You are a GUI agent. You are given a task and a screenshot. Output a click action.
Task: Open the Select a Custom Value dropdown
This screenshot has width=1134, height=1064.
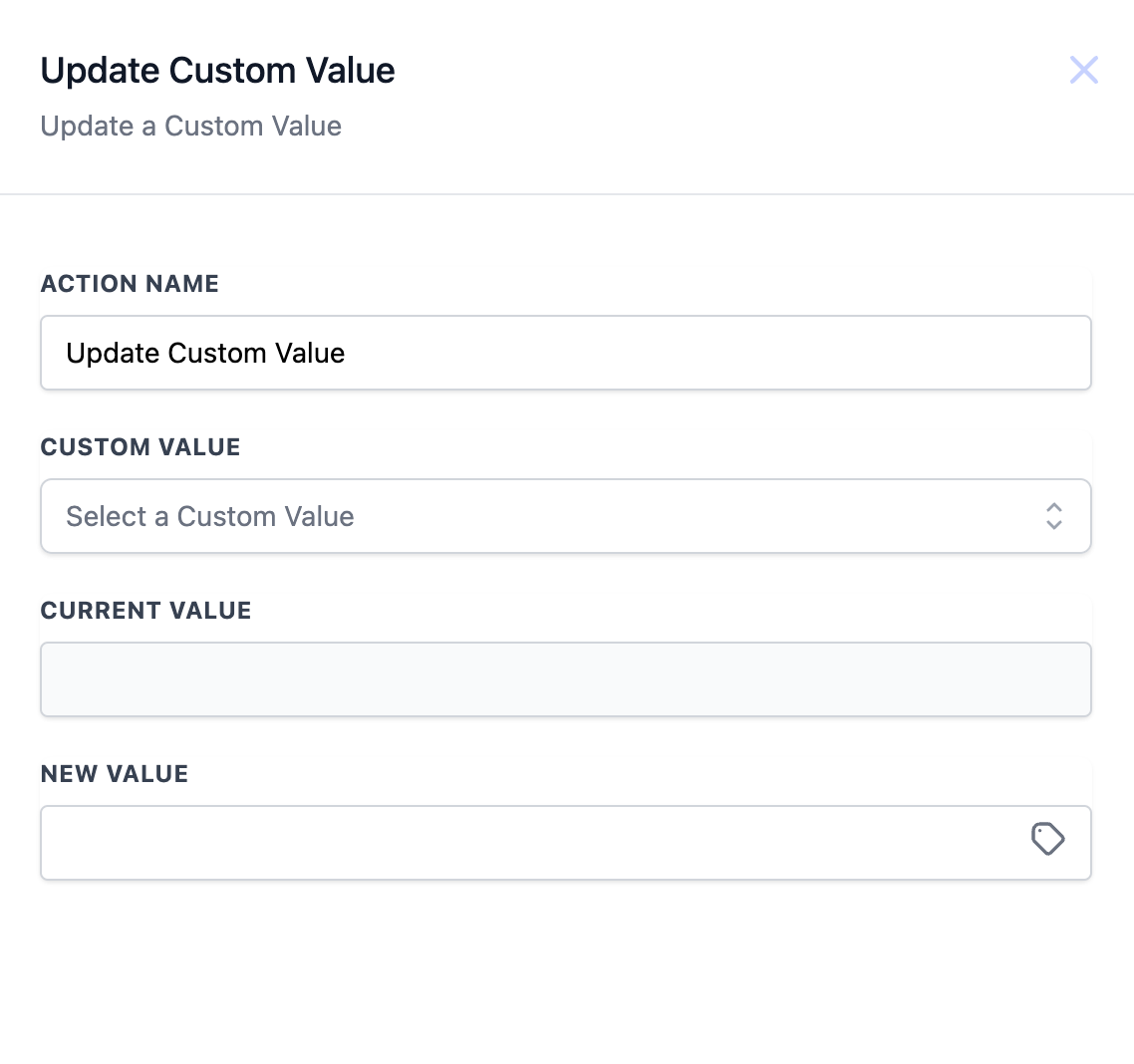pos(565,516)
